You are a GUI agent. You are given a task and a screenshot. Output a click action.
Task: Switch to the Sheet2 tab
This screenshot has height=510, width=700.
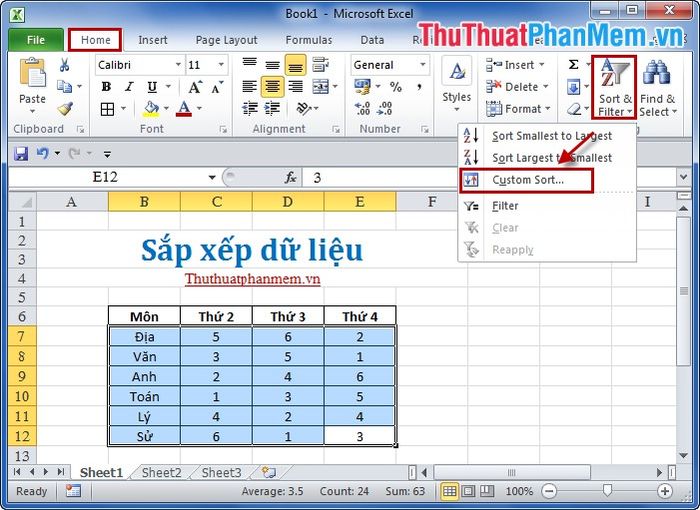(x=162, y=472)
